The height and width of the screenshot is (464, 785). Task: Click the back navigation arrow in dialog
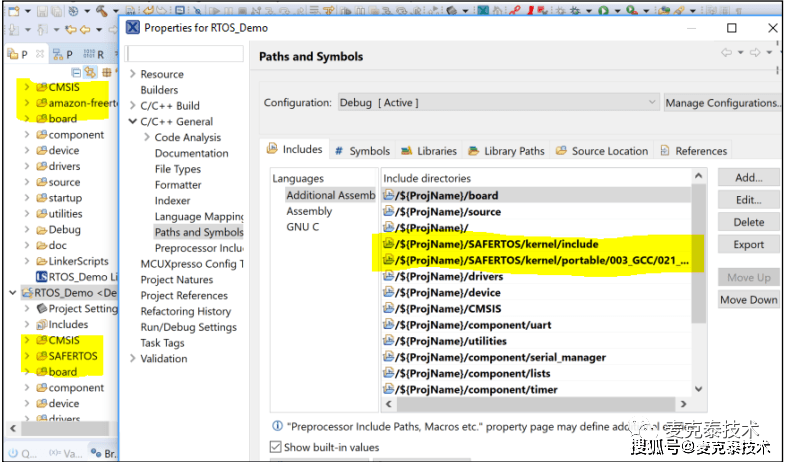726,54
